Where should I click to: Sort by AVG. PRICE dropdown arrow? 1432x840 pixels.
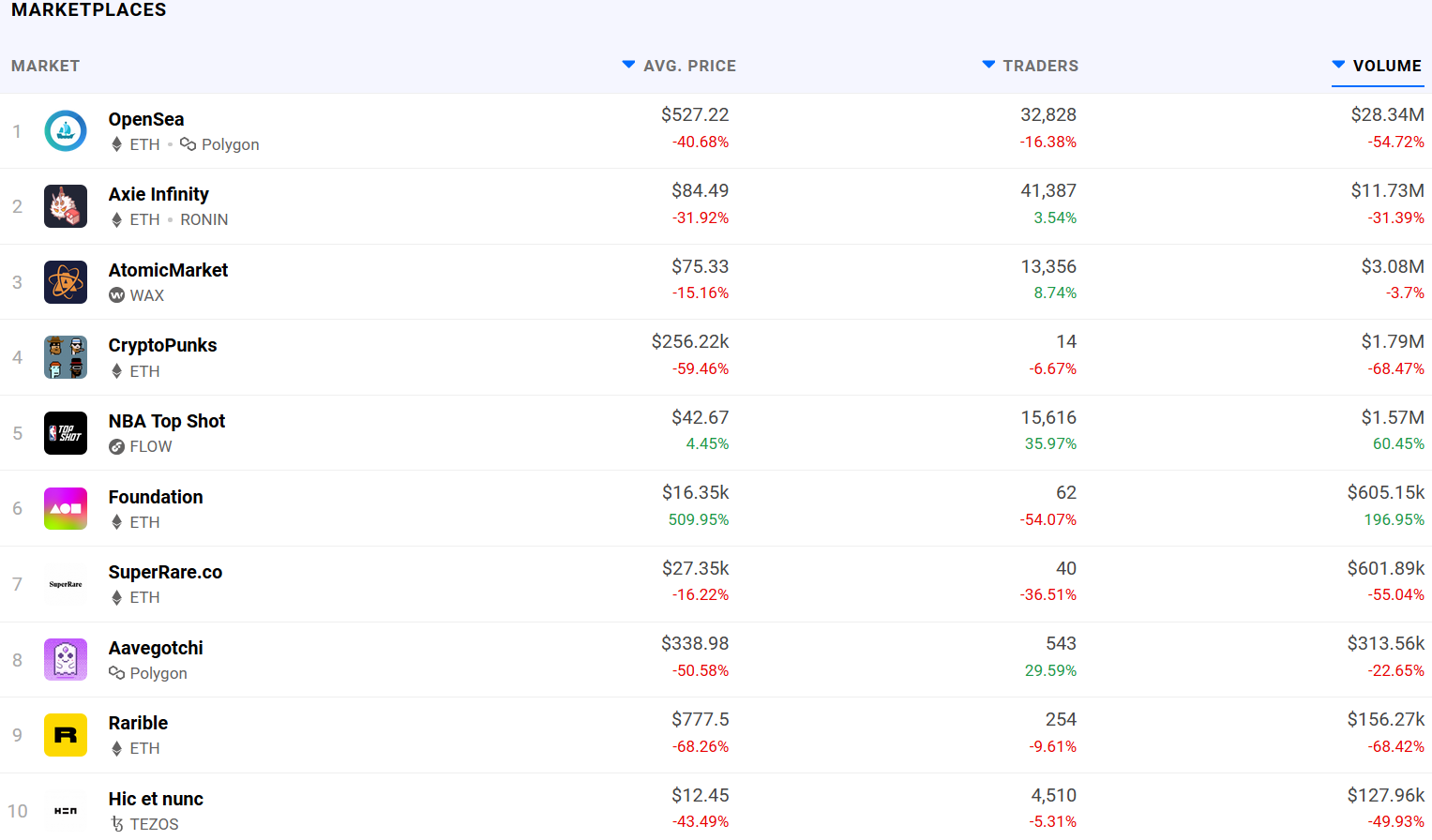coord(628,65)
